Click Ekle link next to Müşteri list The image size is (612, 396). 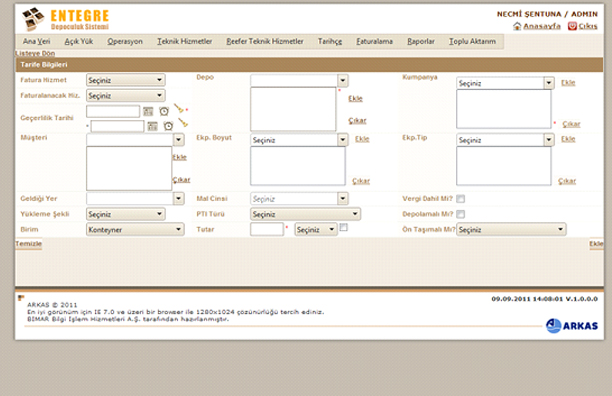pos(180,157)
